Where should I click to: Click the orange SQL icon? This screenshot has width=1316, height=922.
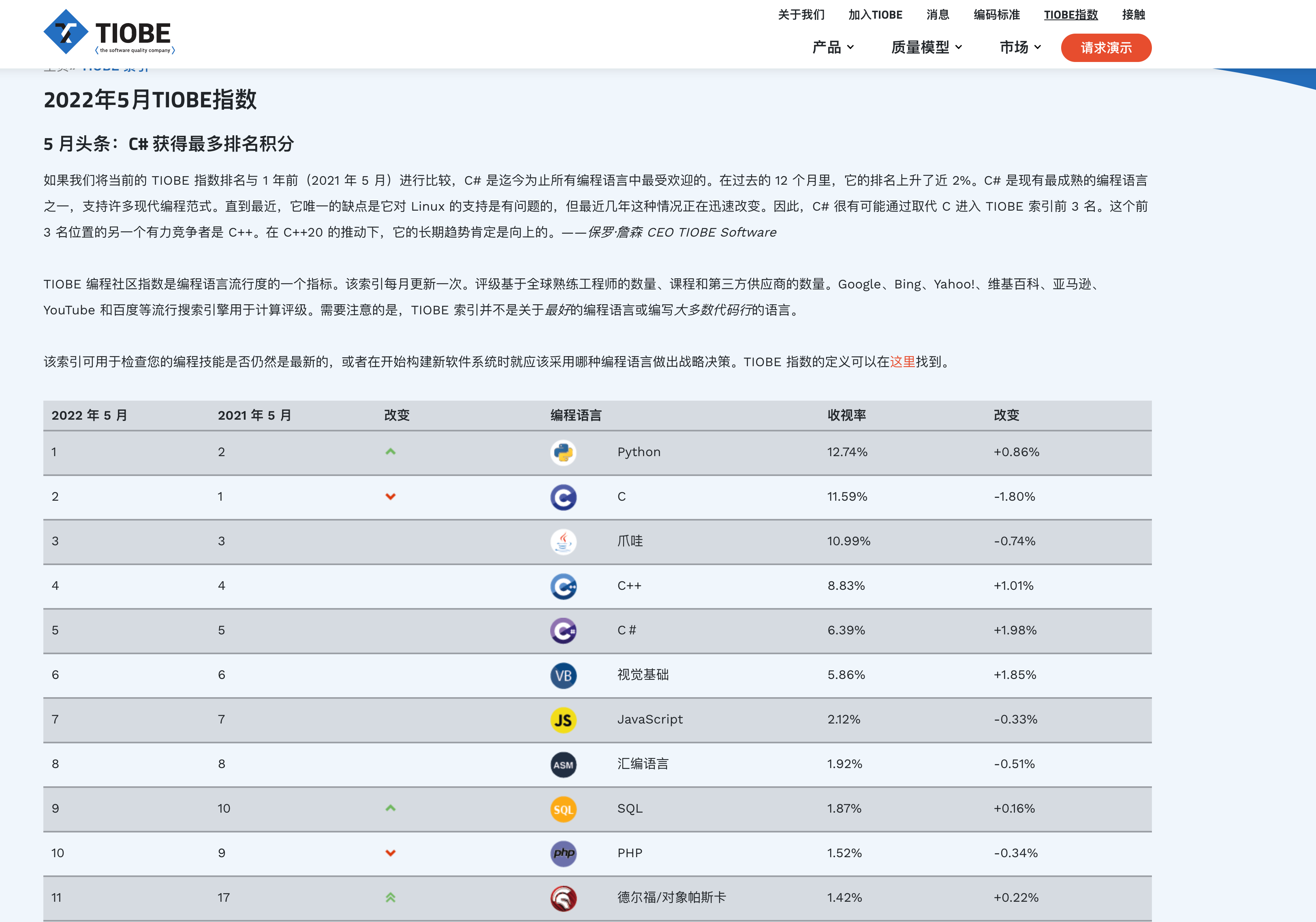563,809
